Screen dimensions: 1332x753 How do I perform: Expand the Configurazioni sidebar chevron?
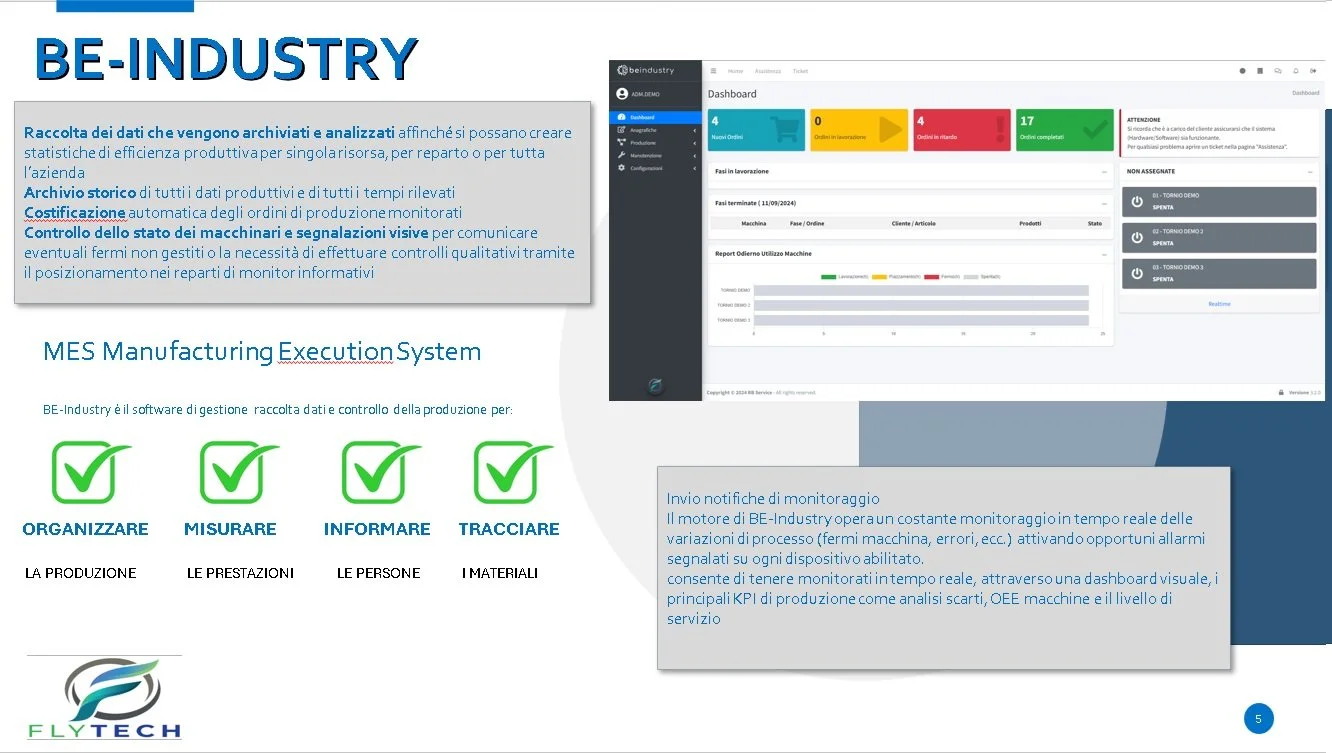tap(694, 168)
